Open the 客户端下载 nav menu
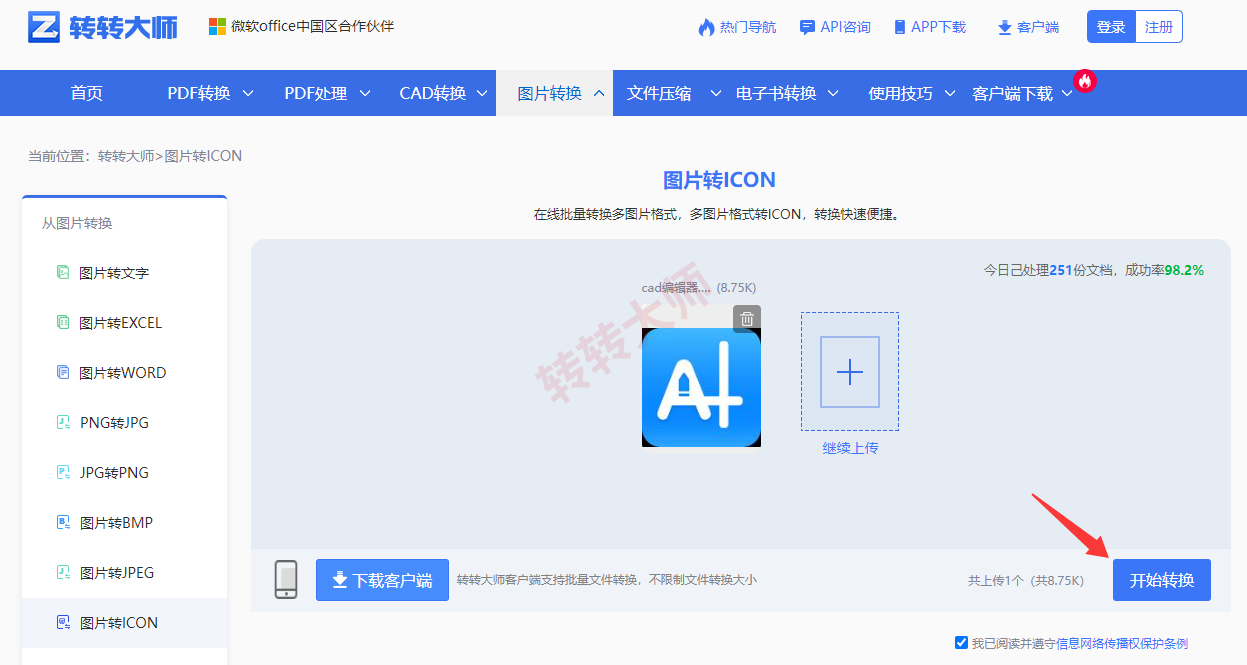 point(1012,93)
